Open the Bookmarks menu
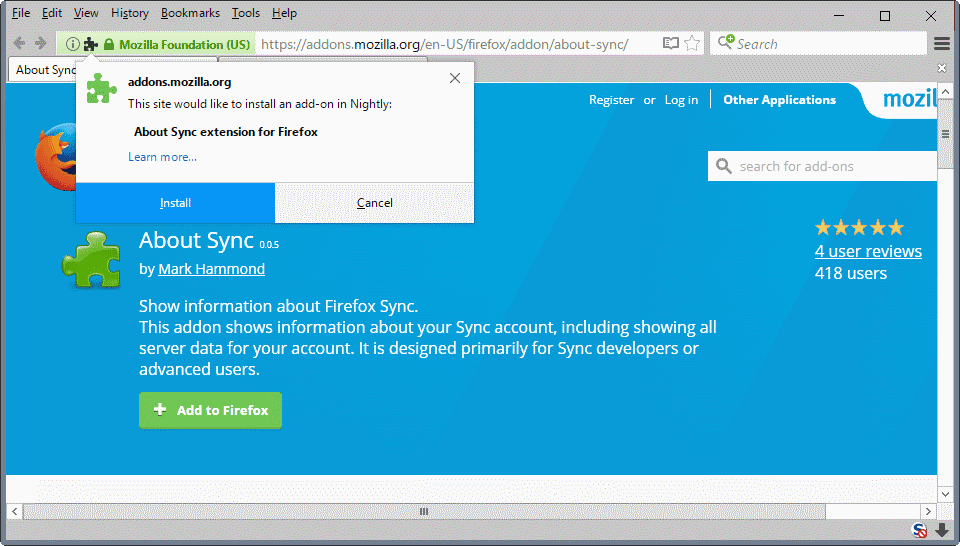This screenshot has width=960, height=546. pyautogui.click(x=190, y=13)
